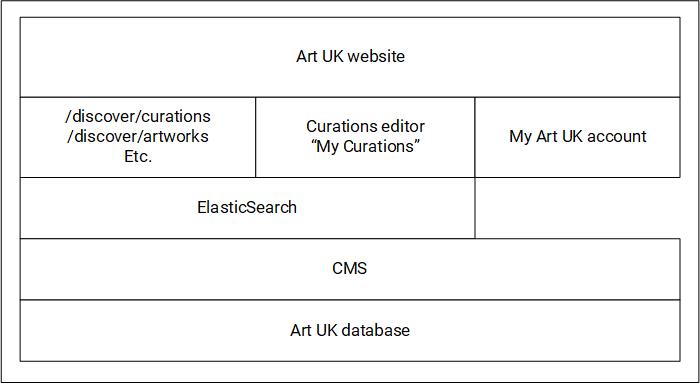Click the word "Art" in database label

tap(300, 330)
